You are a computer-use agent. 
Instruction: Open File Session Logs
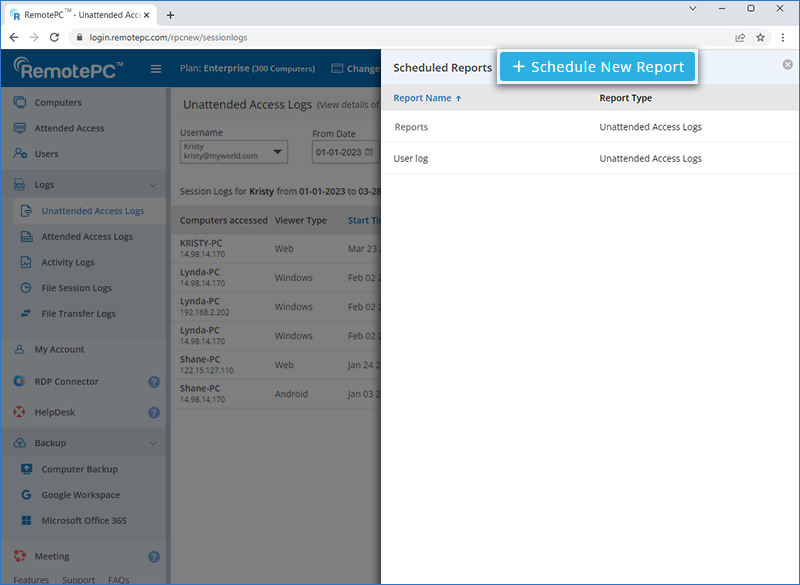[76, 288]
